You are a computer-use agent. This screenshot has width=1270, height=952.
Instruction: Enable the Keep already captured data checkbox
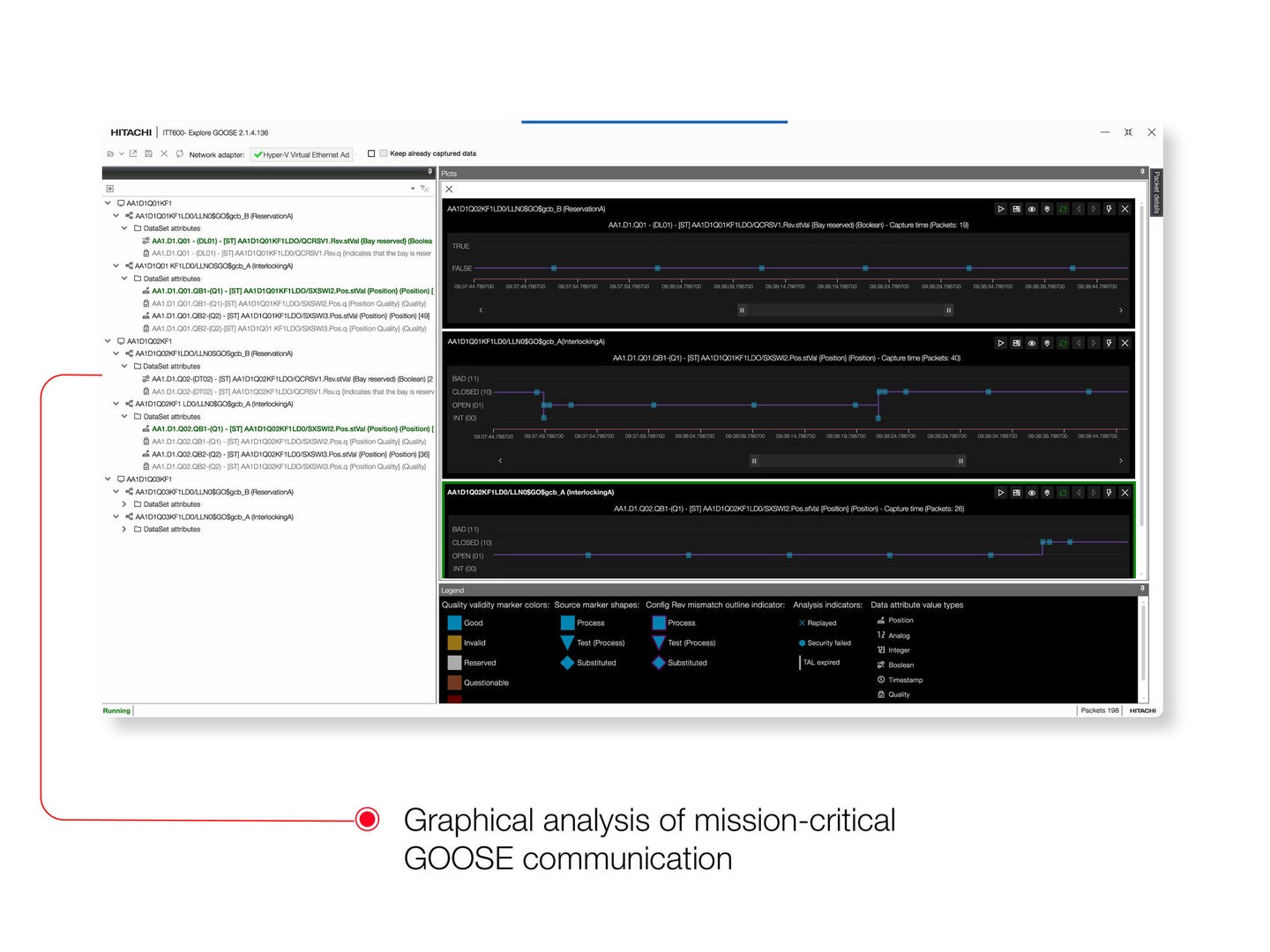point(371,153)
